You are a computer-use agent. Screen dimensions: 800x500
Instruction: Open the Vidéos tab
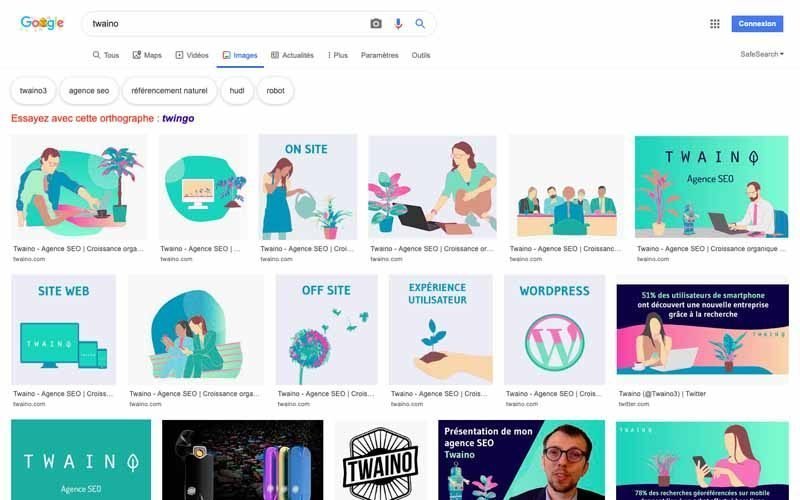click(192, 55)
